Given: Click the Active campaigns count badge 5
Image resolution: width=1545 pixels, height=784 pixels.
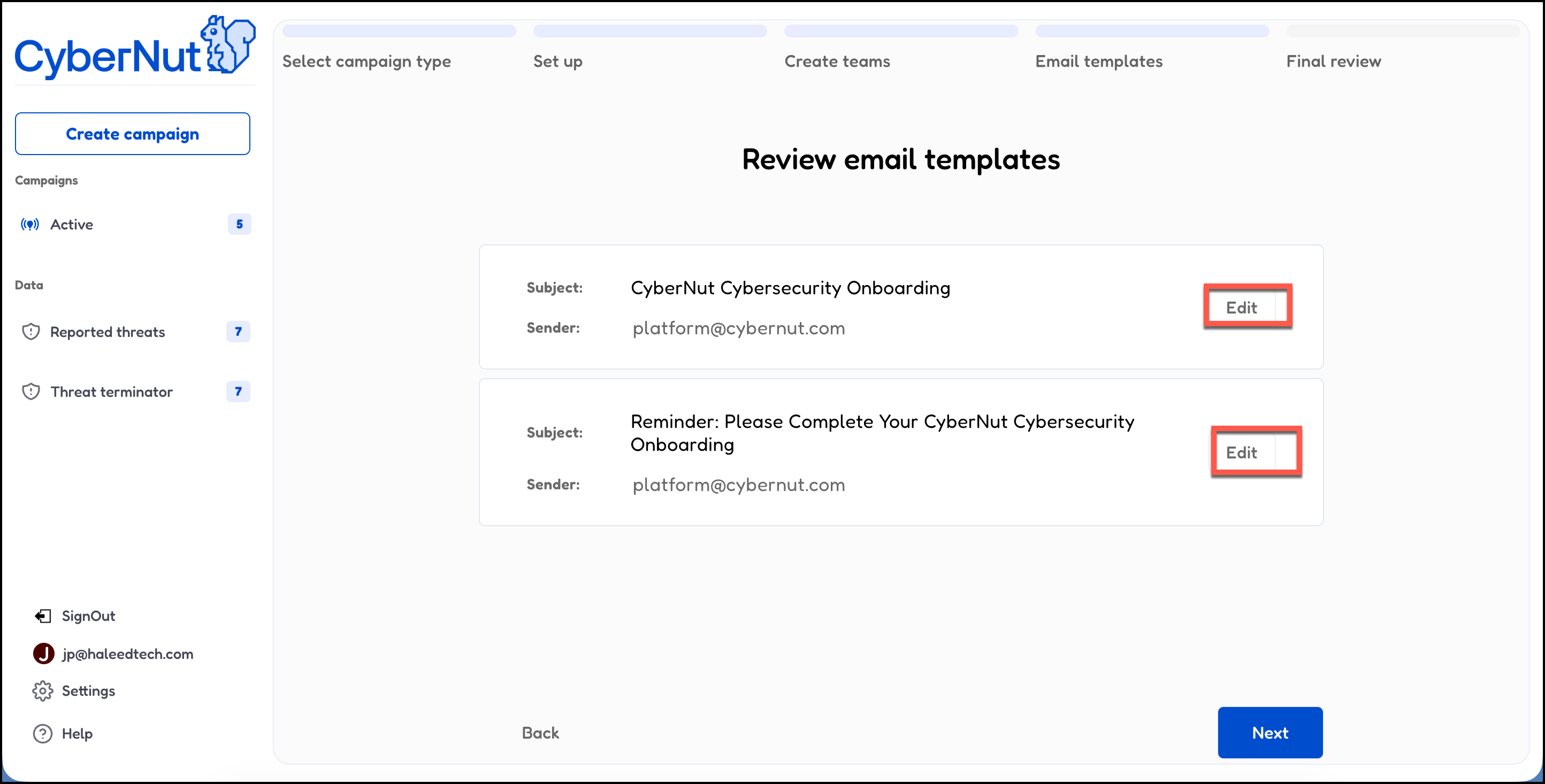Looking at the screenshot, I should tap(239, 224).
